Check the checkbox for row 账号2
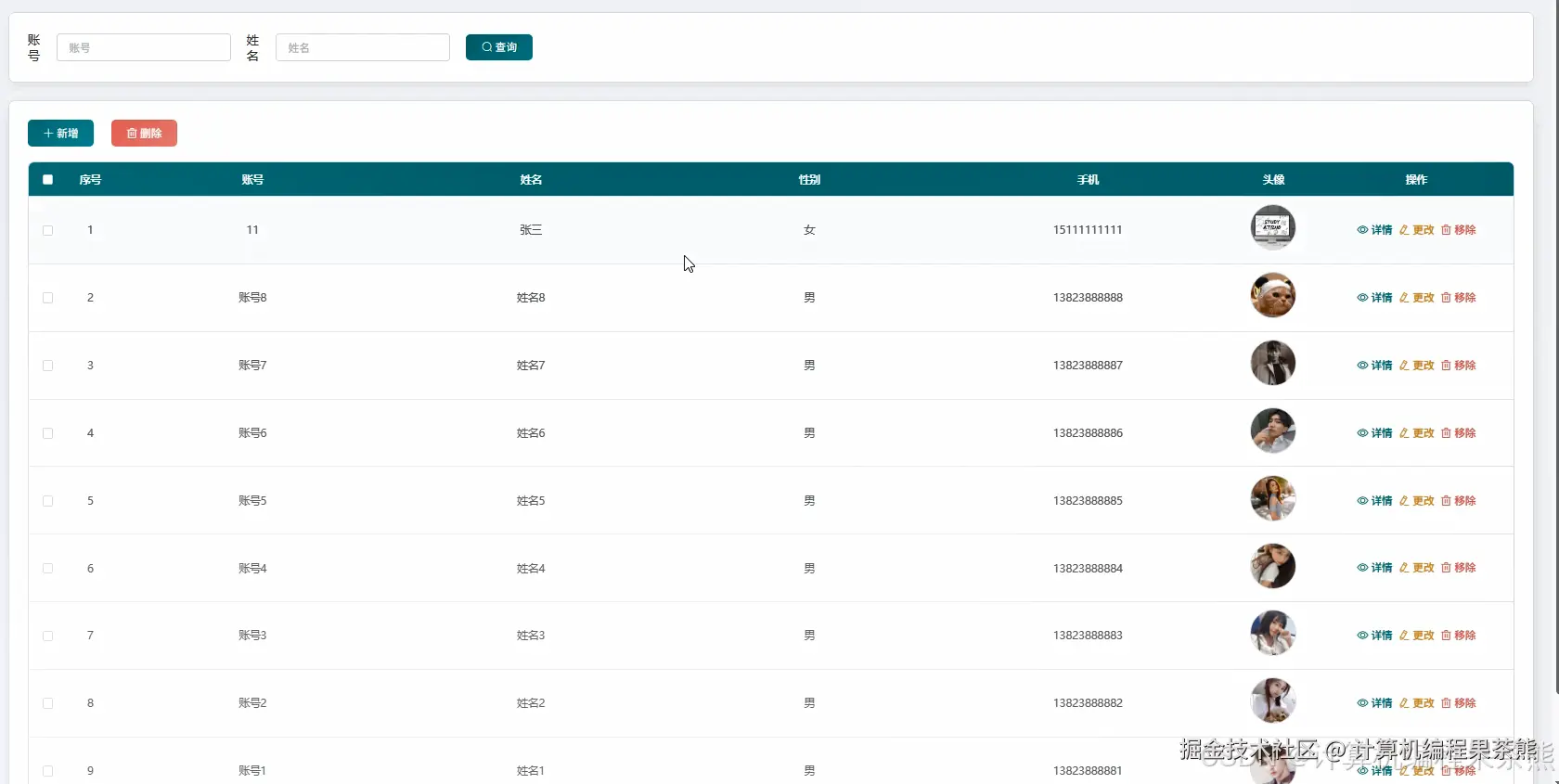 click(48, 703)
